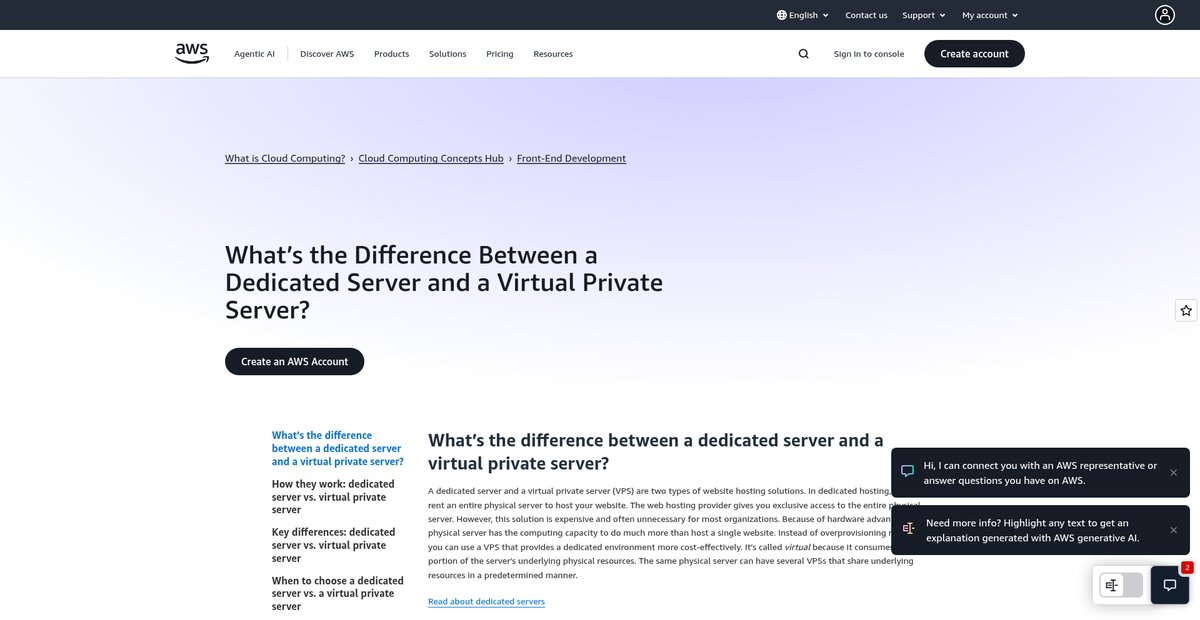The height and width of the screenshot is (620, 1200).
Task: Jump to 'How they work' sidebar section
Action: [x=333, y=497]
